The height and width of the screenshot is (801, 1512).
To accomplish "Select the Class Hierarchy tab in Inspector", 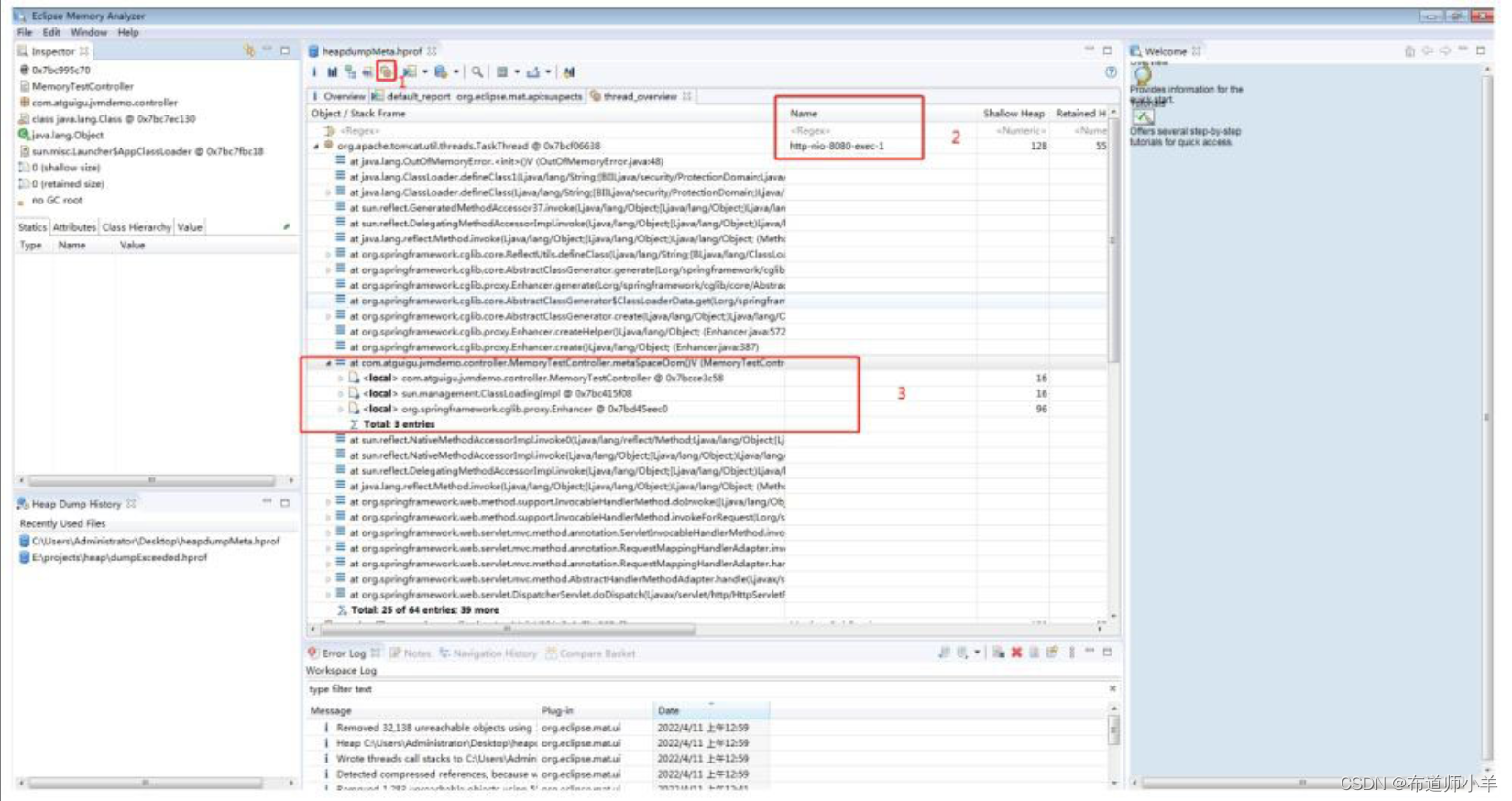I will point(137,227).
